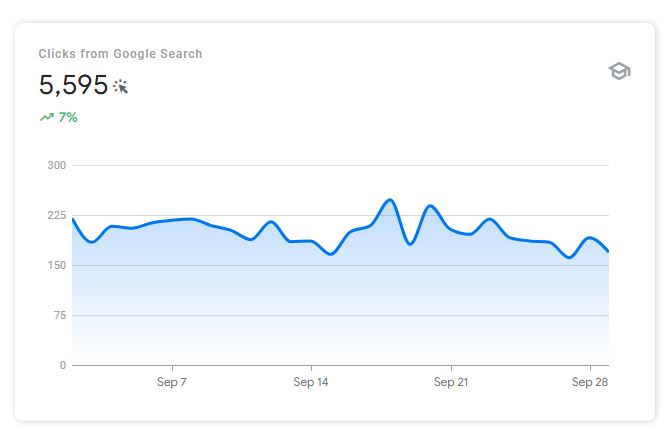664x430 pixels.
Task: Click the 0 y-axis label
Action: (x=62, y=365)
